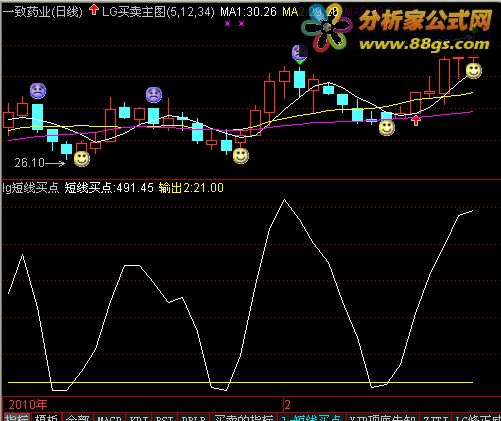The height and width of the screenshot is (421, 501).
Task: Click the sell marker above the highest cyan candle
Action: (299, 53)
